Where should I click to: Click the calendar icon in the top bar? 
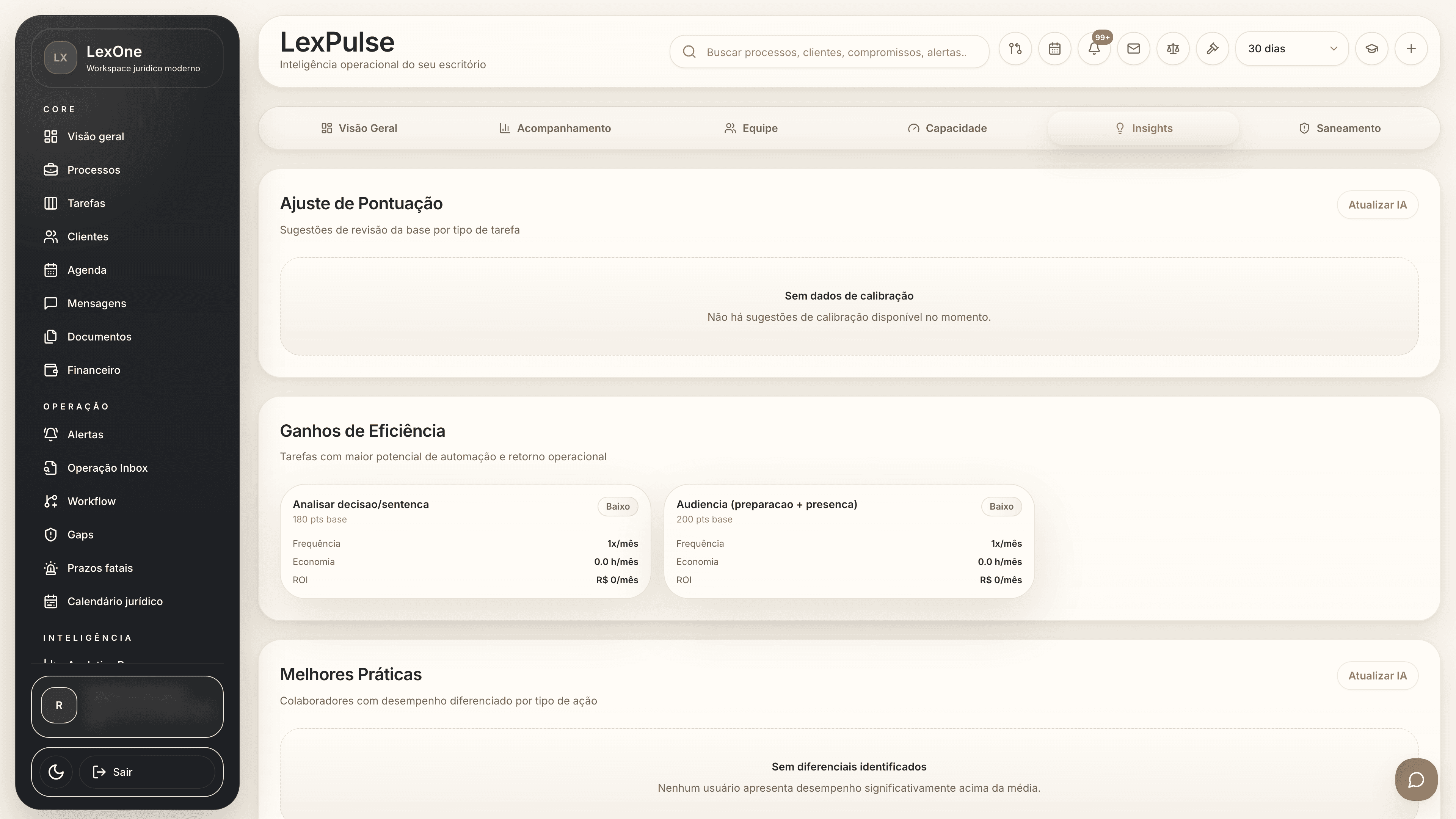point(1055,49)
